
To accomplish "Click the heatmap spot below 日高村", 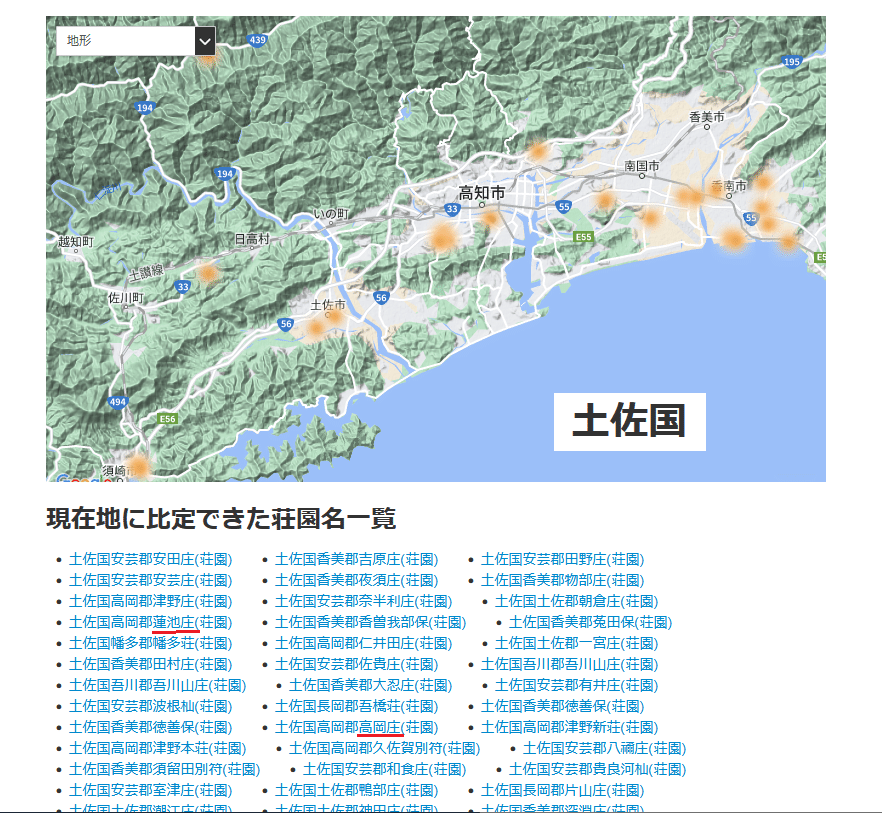I will (x=208, y=273).
